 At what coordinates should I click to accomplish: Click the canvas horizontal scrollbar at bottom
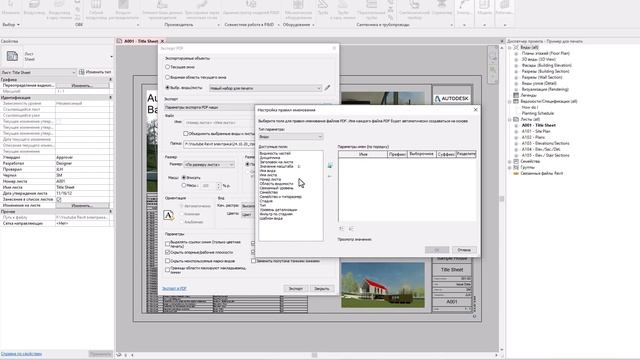click(x=314, y=355)
